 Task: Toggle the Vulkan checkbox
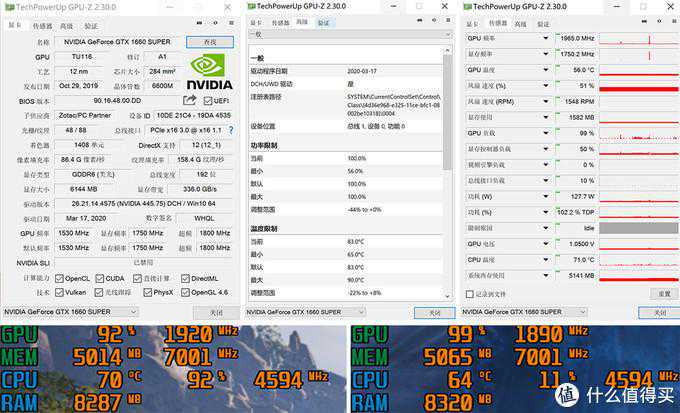click(x=58, y=292)
